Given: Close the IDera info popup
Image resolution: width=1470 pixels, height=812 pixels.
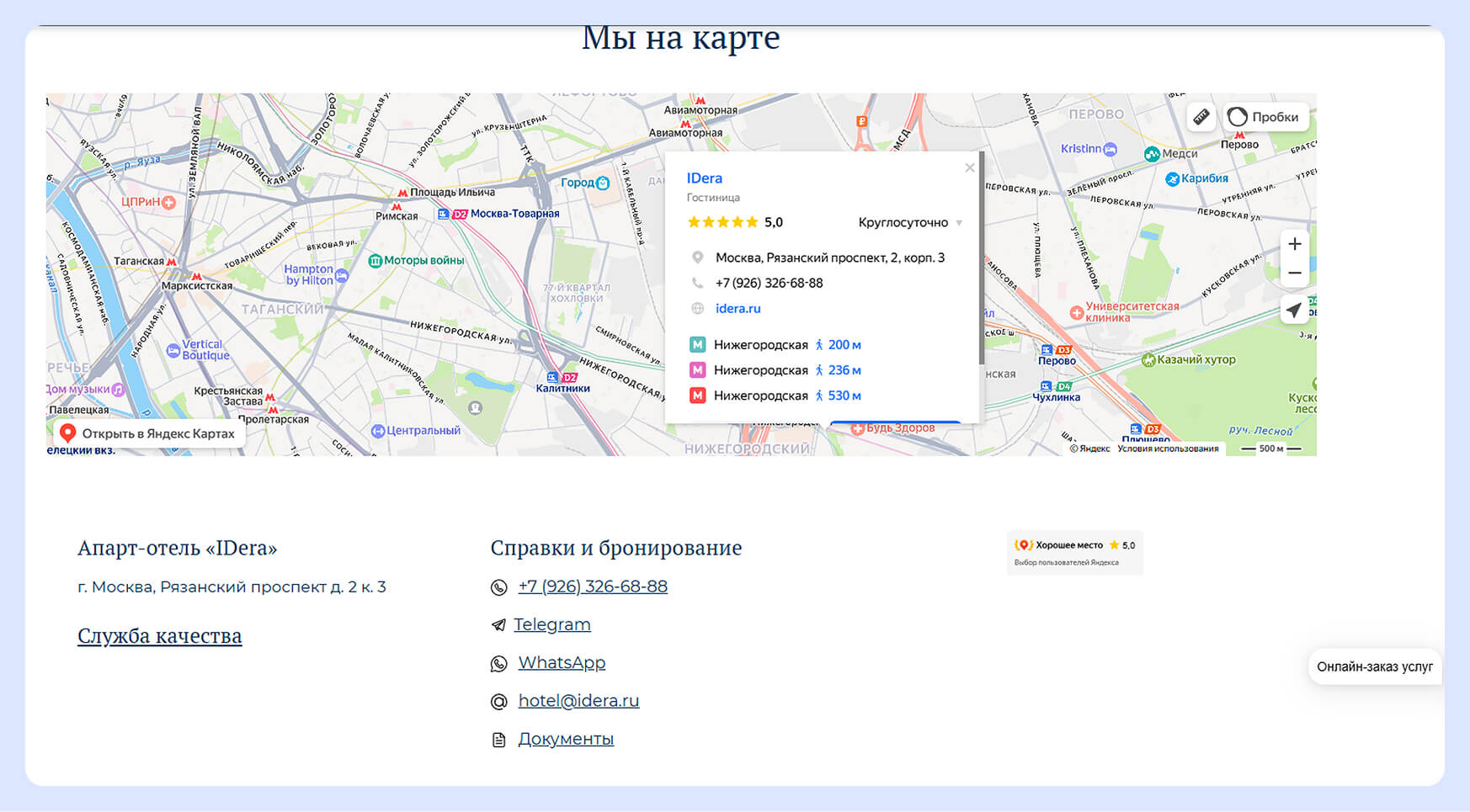Looking at the screenshot, I should coord(970,167).
